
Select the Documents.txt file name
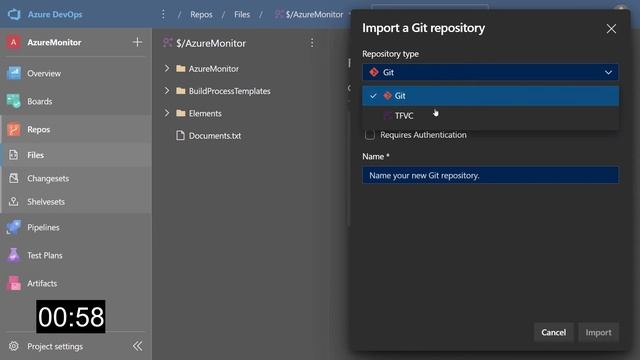click(x=215, y=136)
